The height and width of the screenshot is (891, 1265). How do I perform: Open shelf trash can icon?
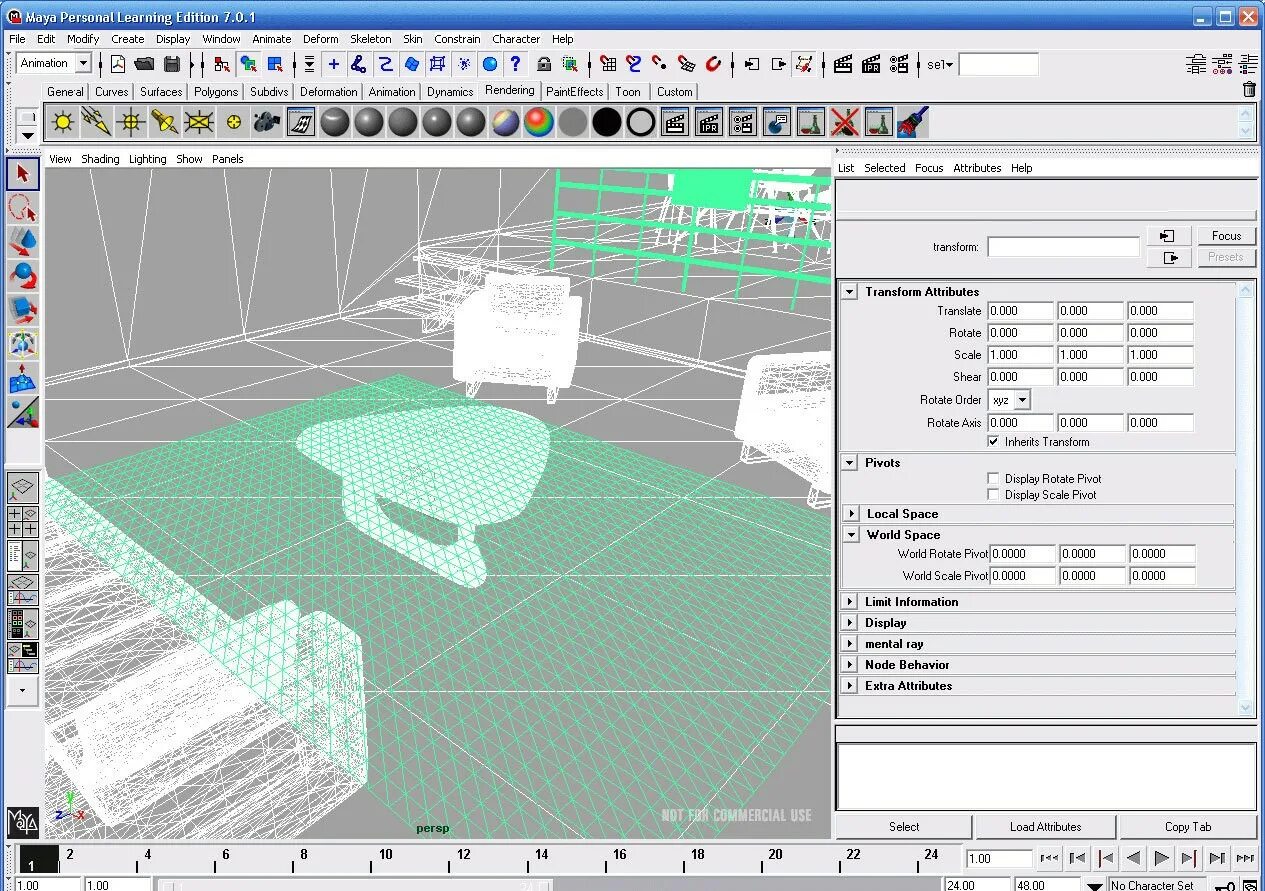pyautogui.click(x=1249, y=90)
